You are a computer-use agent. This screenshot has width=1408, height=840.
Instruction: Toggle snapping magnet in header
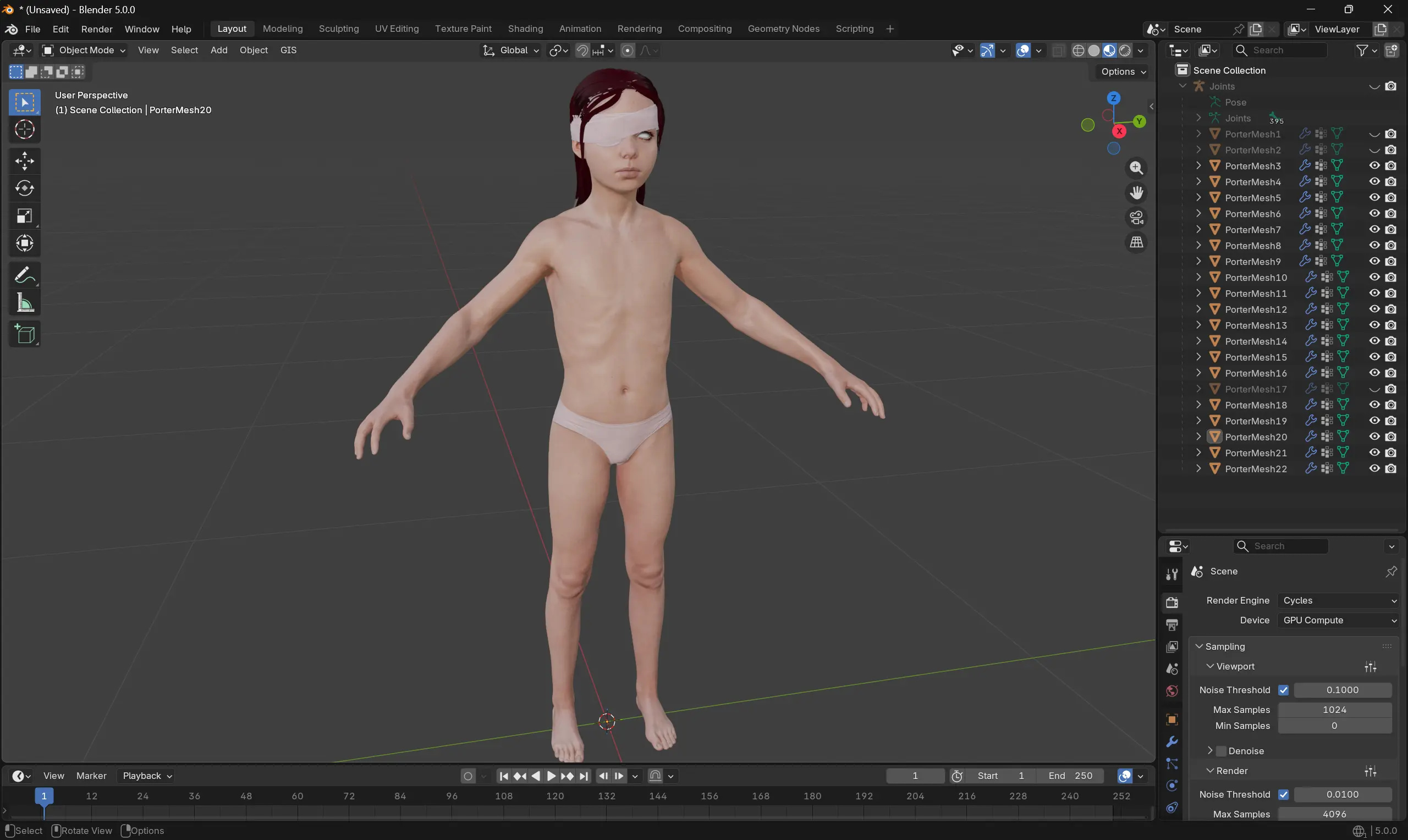click(582, 51)
